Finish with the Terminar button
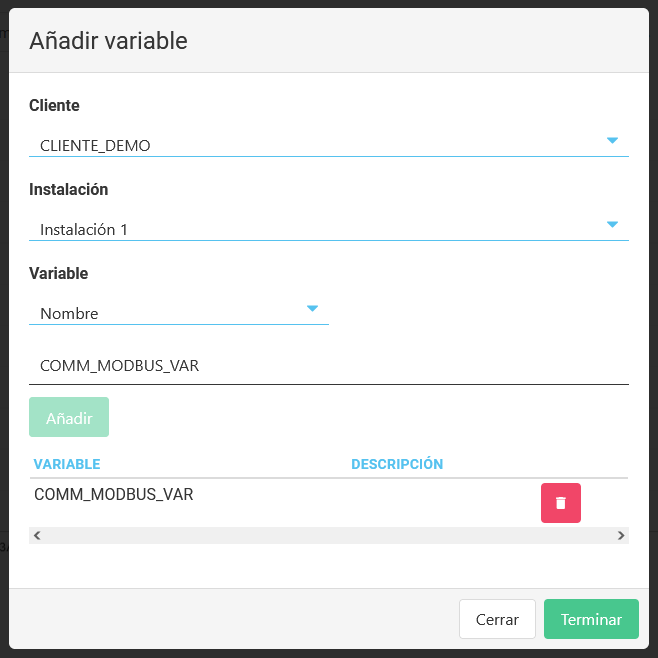Viewport: 658px width, 658px height. 591,619
